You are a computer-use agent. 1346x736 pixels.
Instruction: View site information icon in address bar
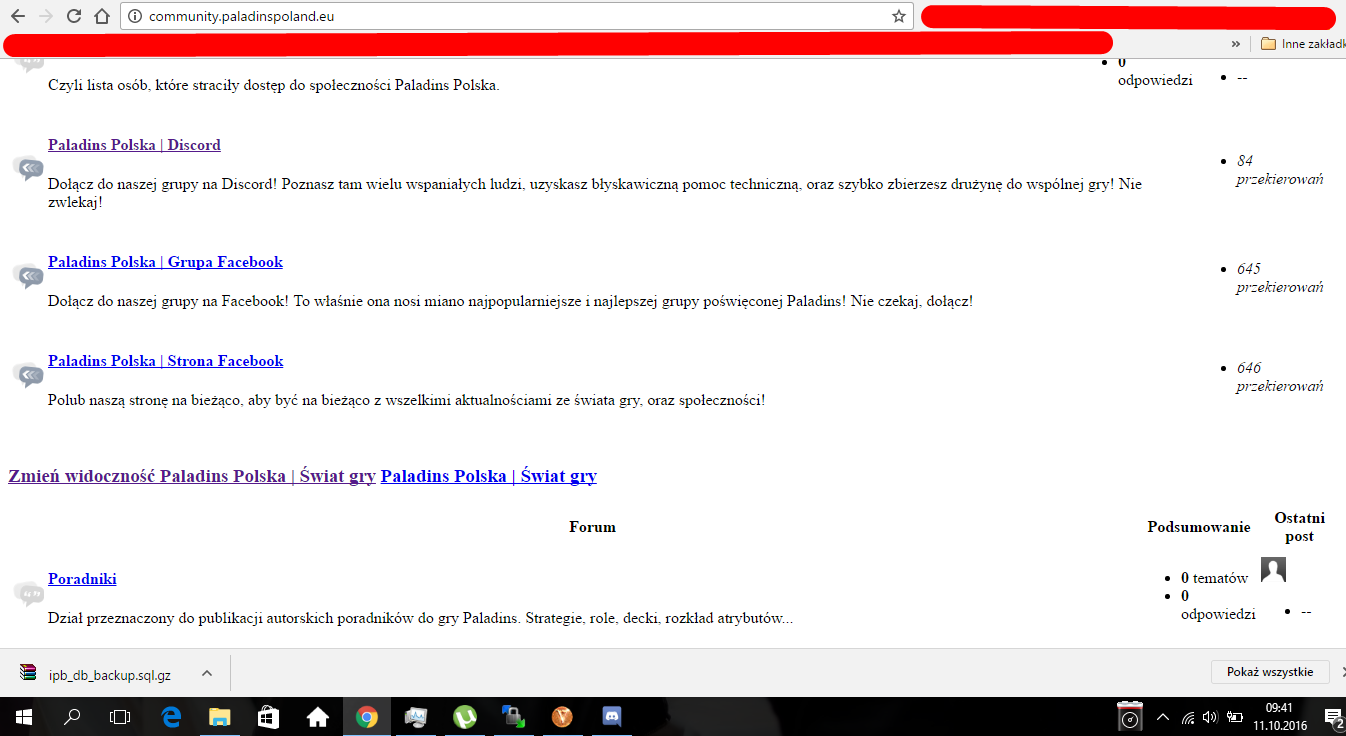[135, 16]
